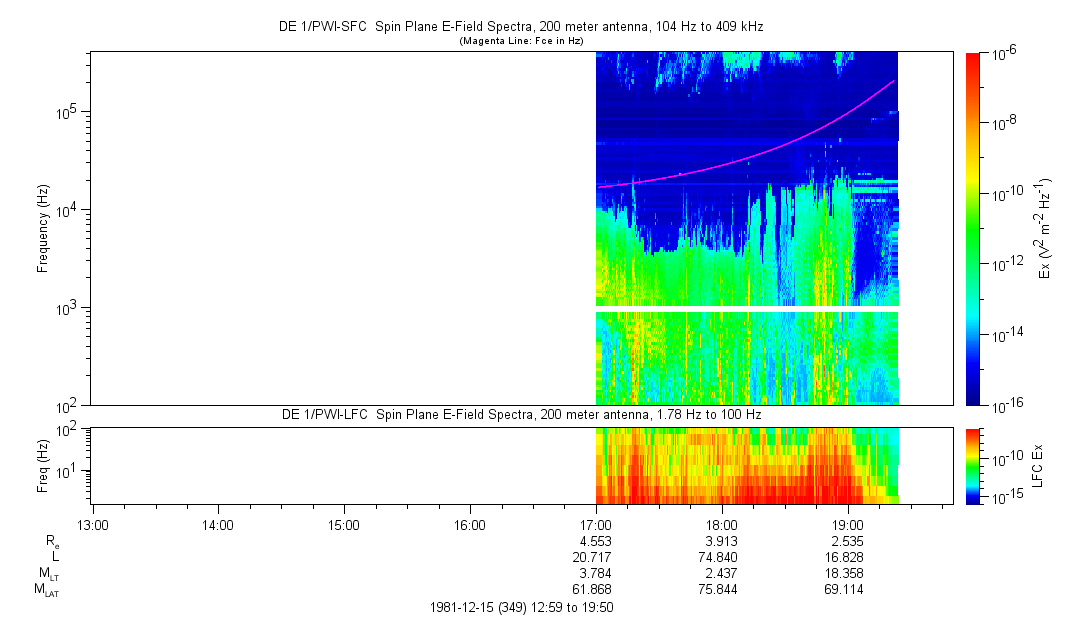Click the 'Freq (Hz)' lower y-axis label
Viewport: 1083px width, 620px height.
(x=43, y=465)
